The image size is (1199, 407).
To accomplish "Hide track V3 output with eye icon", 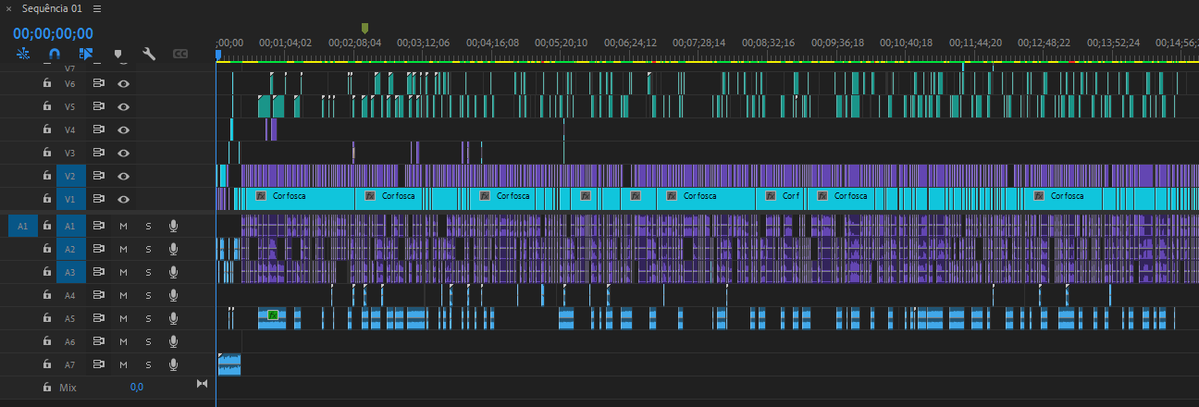I will (x=123, y=152).
